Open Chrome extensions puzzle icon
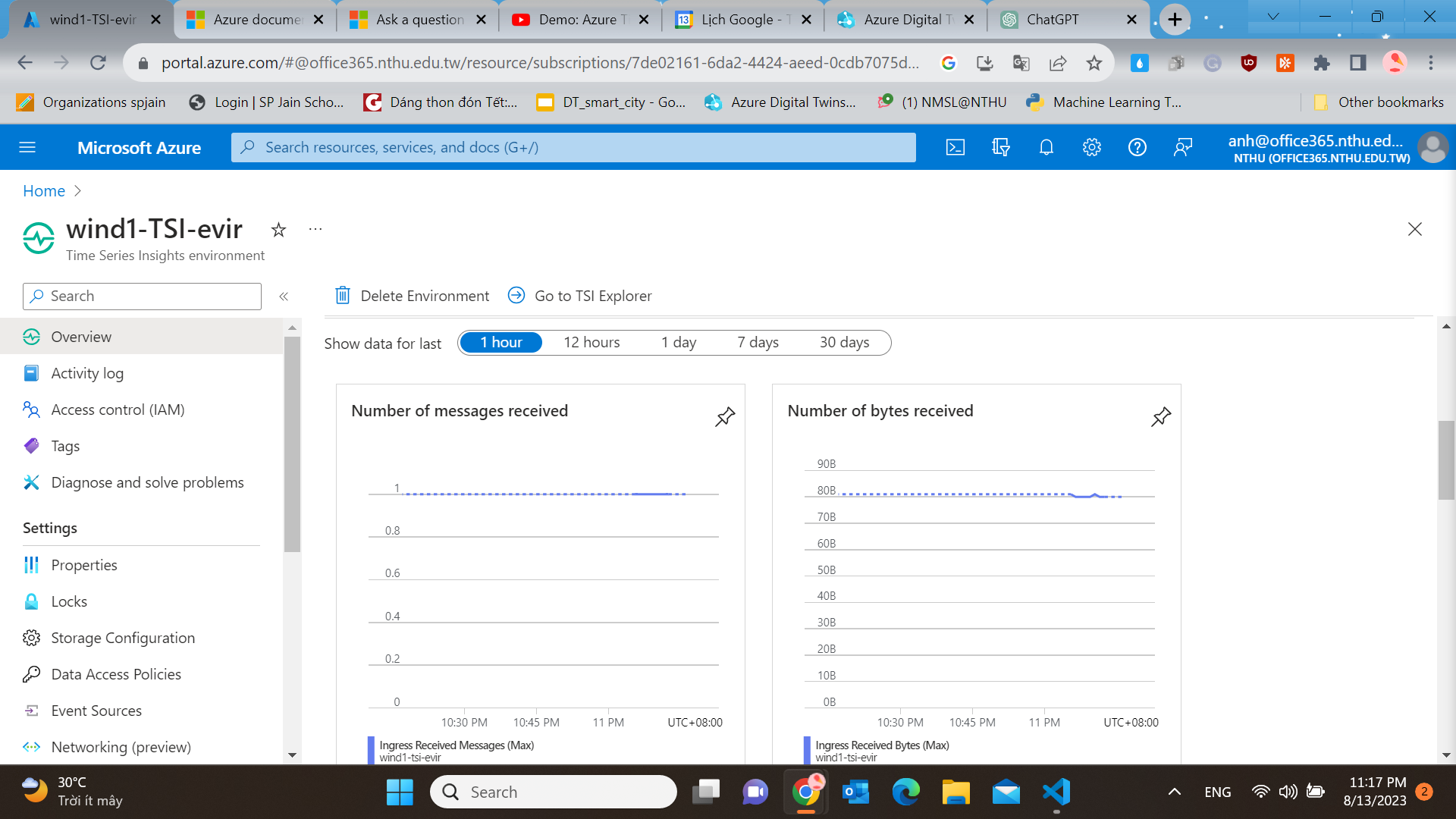This screenshot has width=1456, height=819. click(x=1322, y=63)
